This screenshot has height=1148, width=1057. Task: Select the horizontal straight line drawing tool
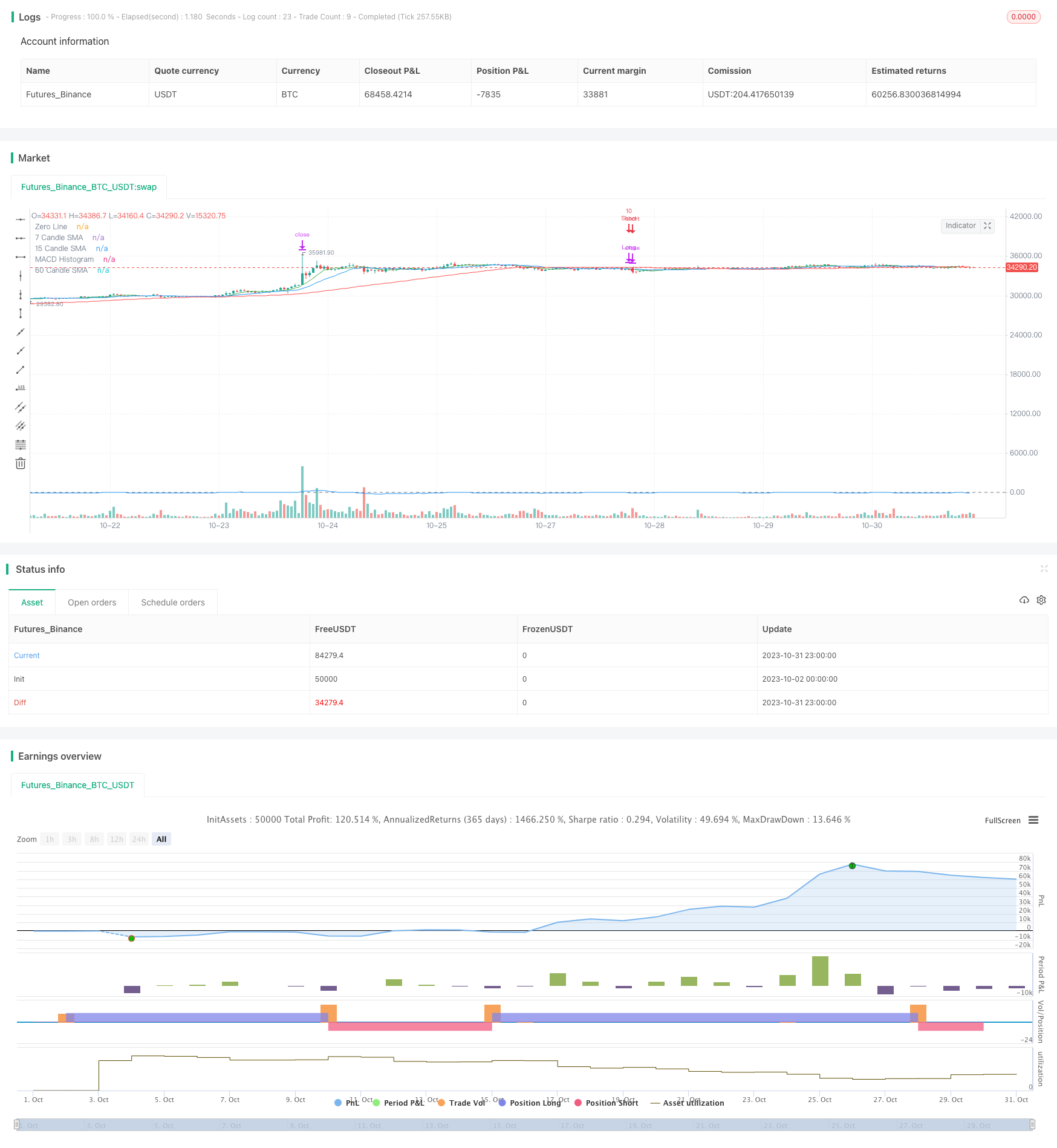coord(21,219)
